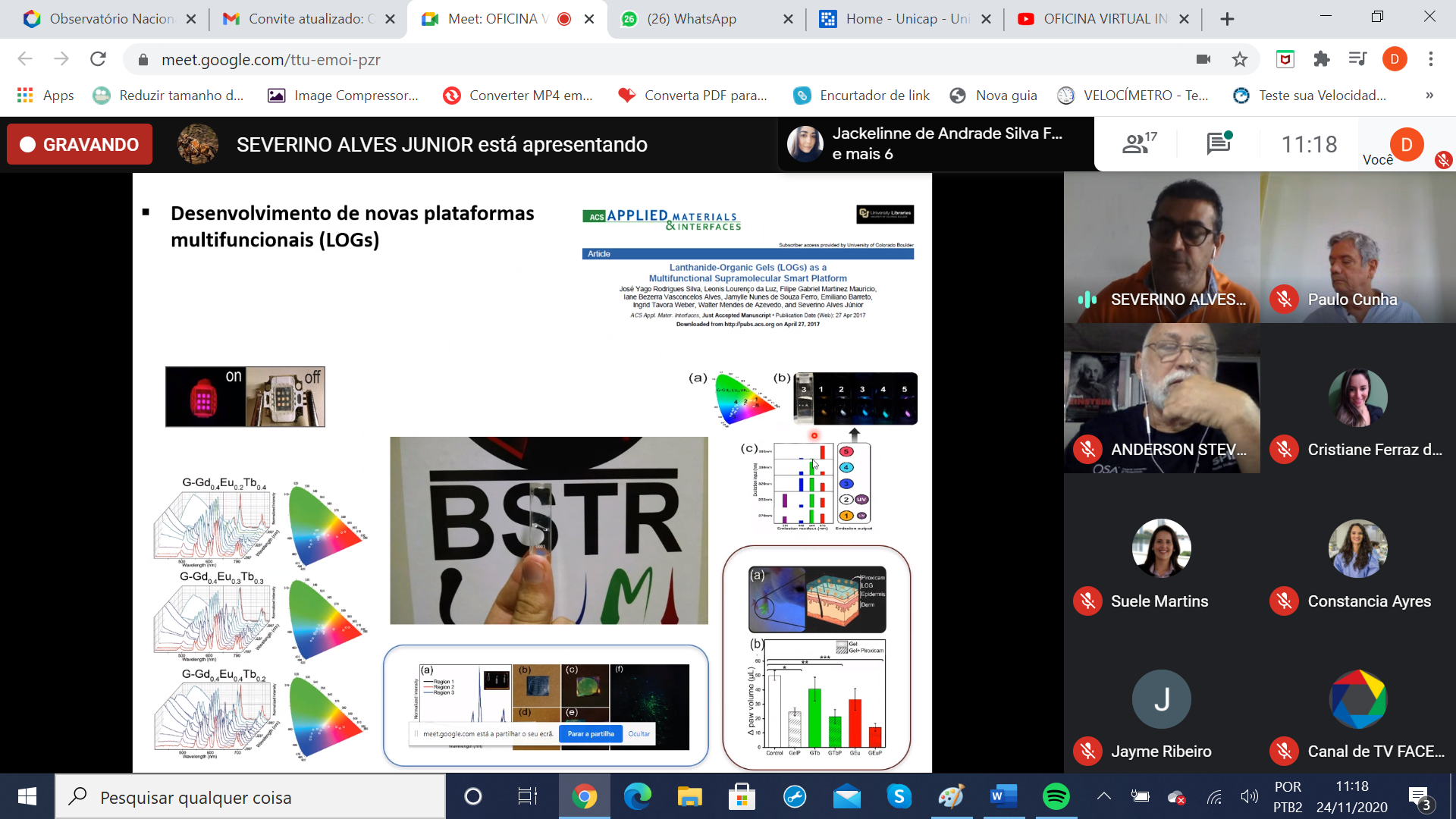This screenshot has height=819, width=1456.
Task: Open Microsoft Word from the taskbar
Action: pos(1003,796)
